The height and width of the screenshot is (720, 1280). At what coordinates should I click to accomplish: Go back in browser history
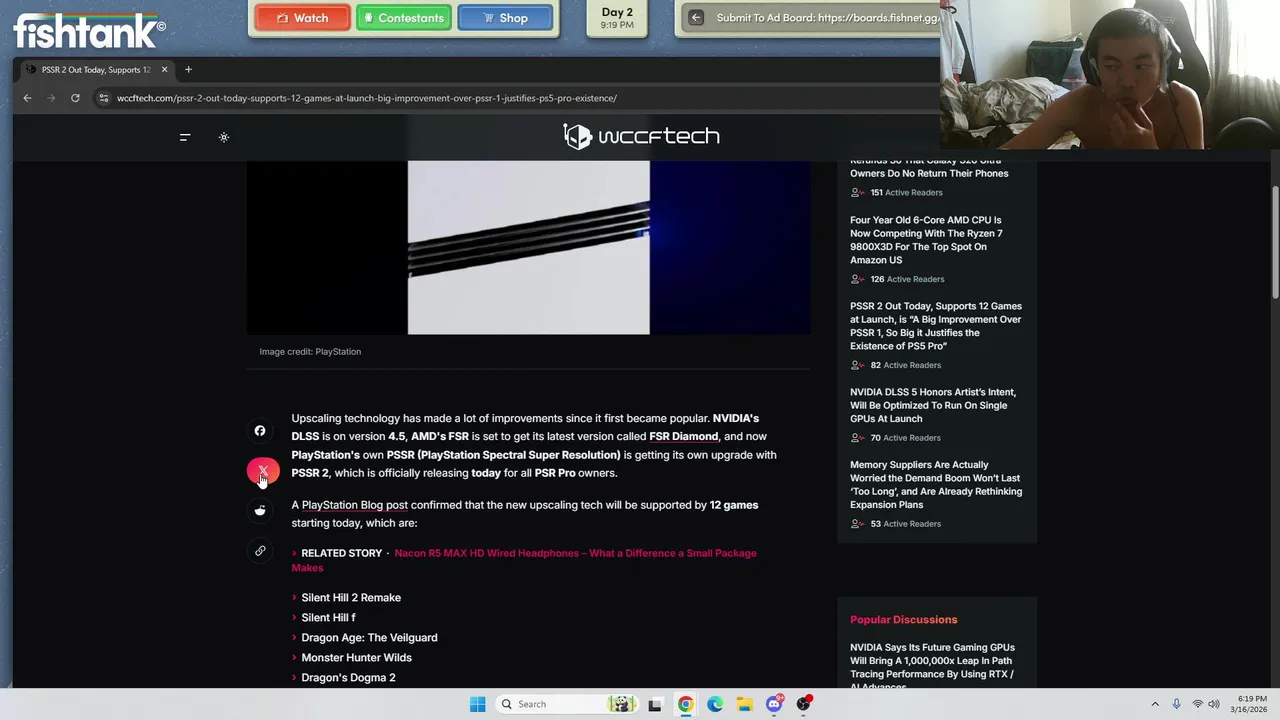tap(27, 98)
